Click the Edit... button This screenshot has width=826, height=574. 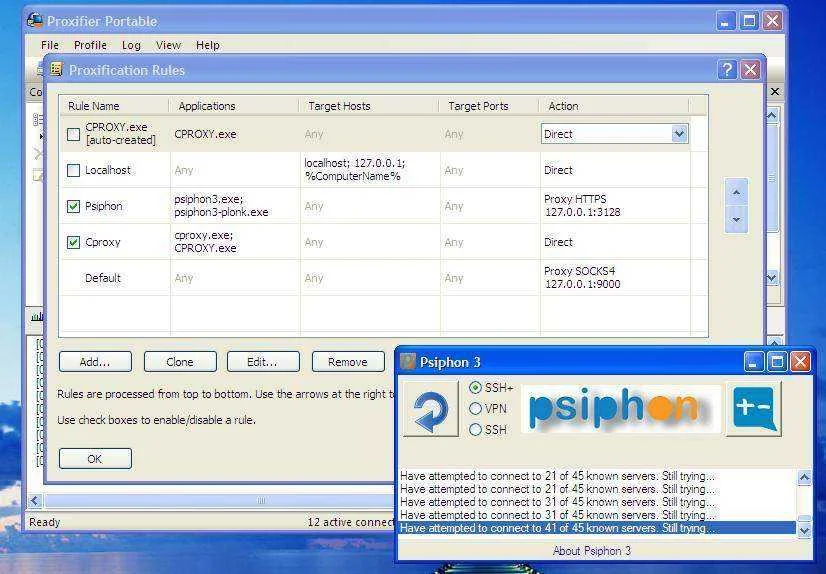point(263,362)
